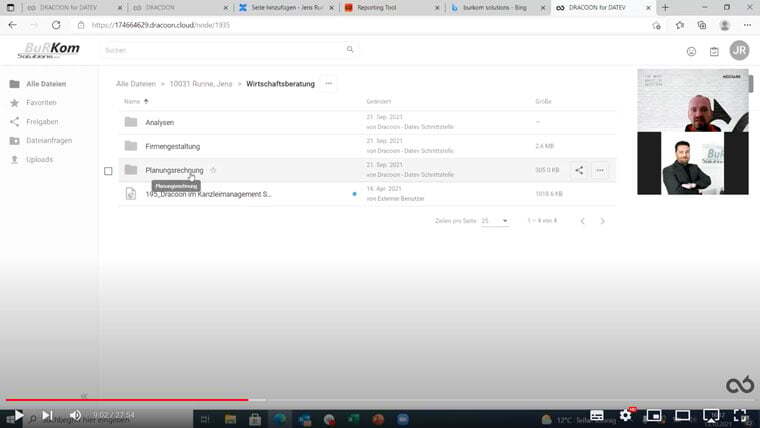Click the Freigaben share icon in sidebar
Screen dimensions: 760x428
coord(15,122)
